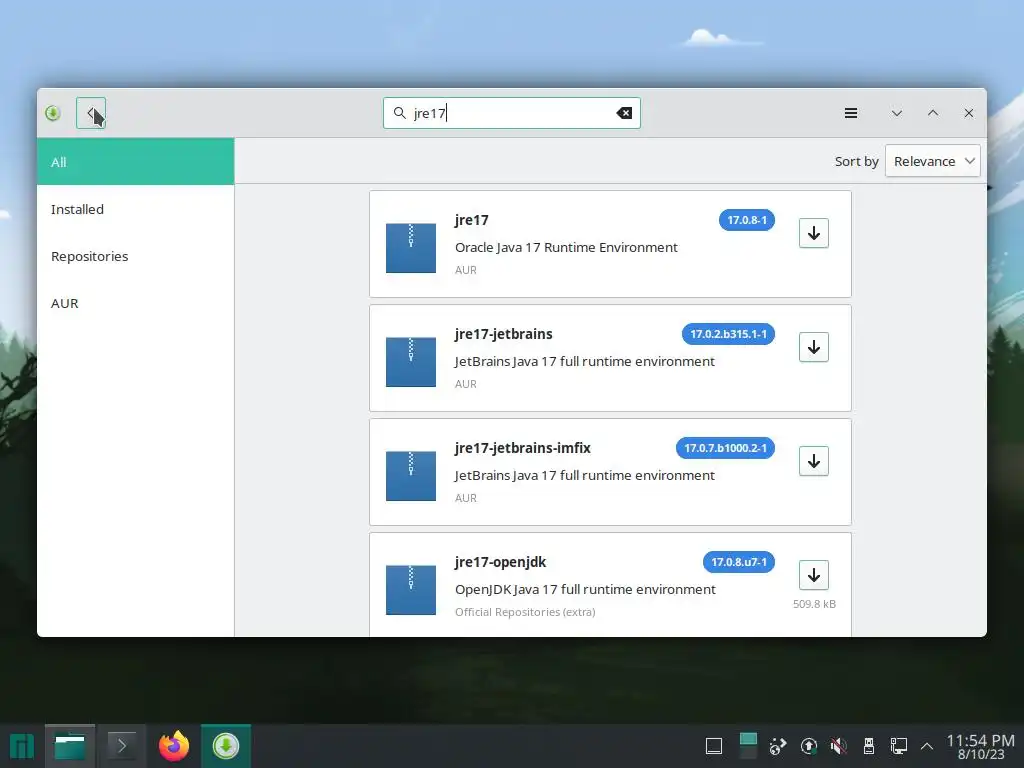Install the jre17 package via download arrow

814,233
